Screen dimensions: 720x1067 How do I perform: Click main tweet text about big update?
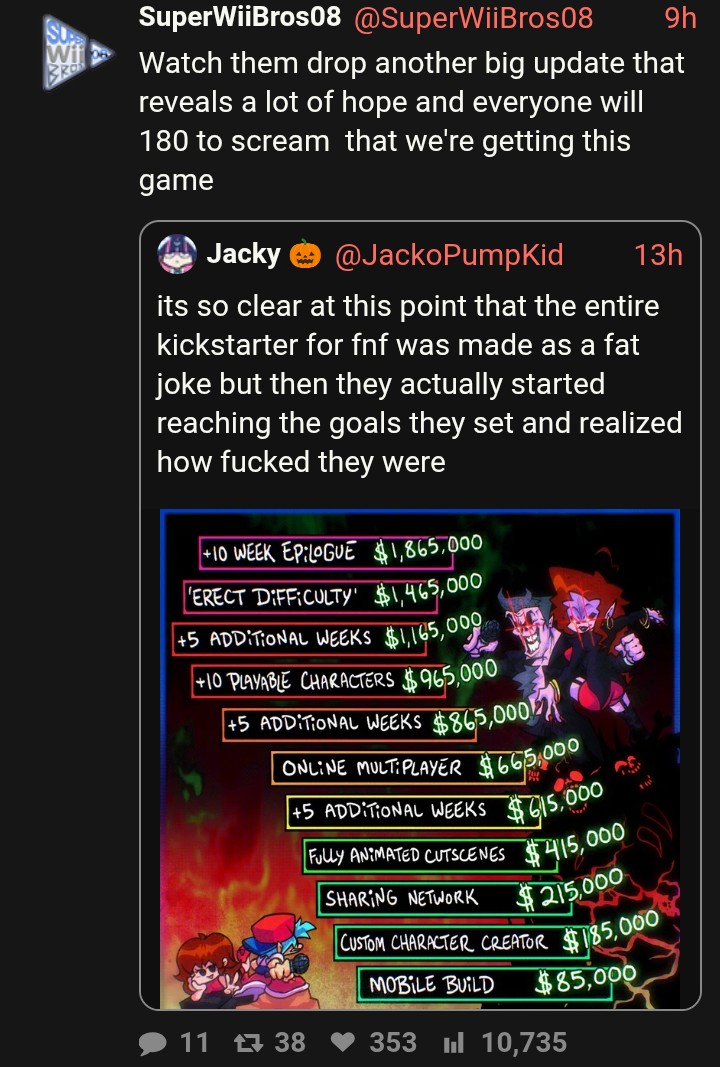tap(412, 121)
